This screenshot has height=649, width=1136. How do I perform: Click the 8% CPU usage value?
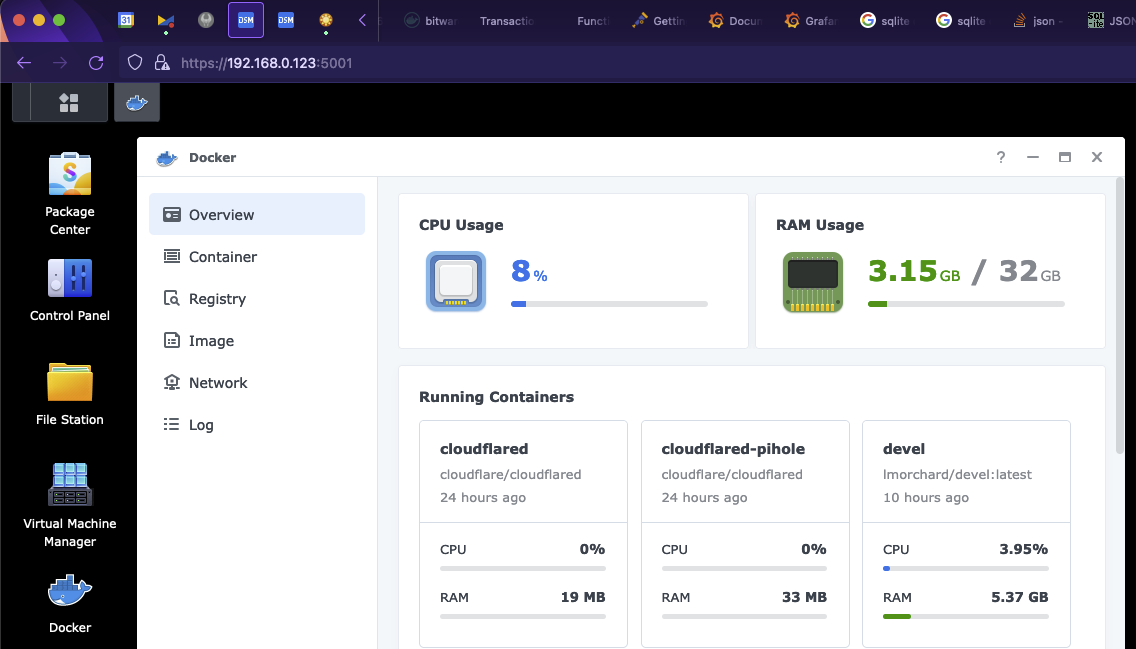click(529, 272)
